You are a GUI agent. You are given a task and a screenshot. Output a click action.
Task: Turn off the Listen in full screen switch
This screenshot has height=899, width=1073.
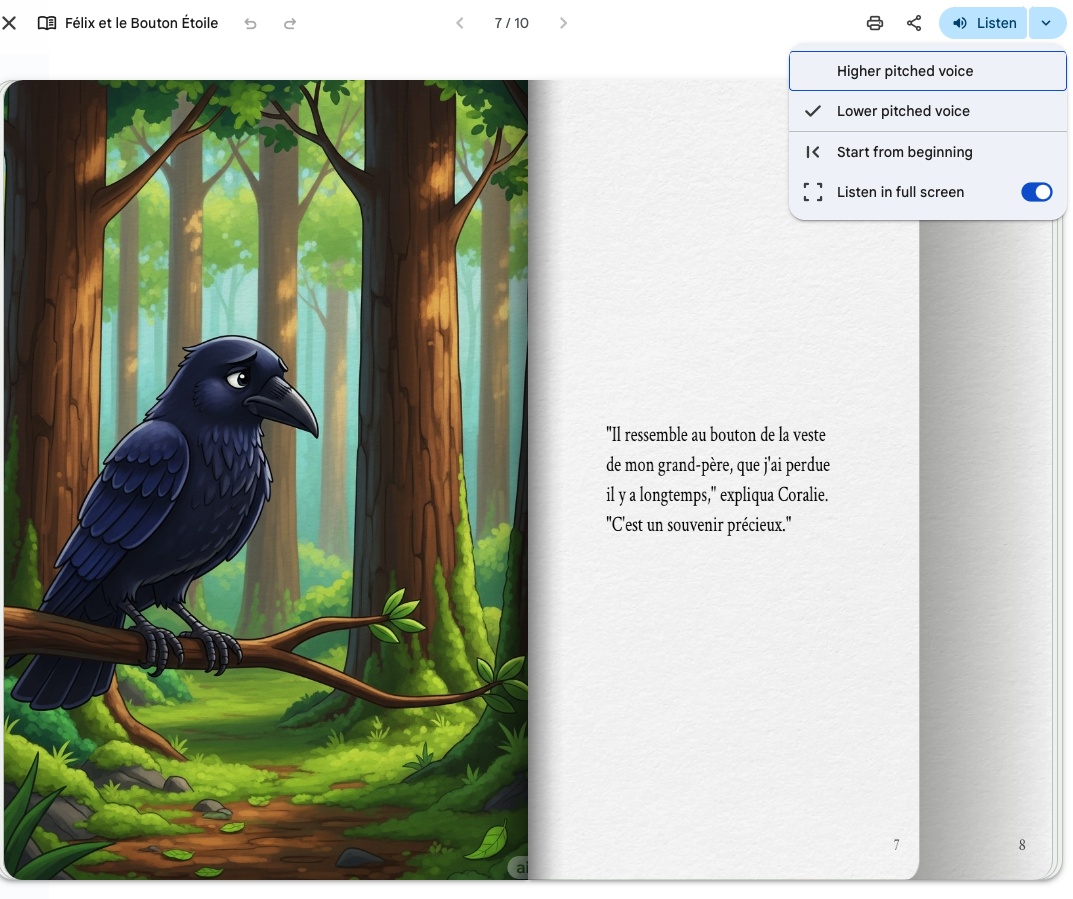tap(1036, 192)
